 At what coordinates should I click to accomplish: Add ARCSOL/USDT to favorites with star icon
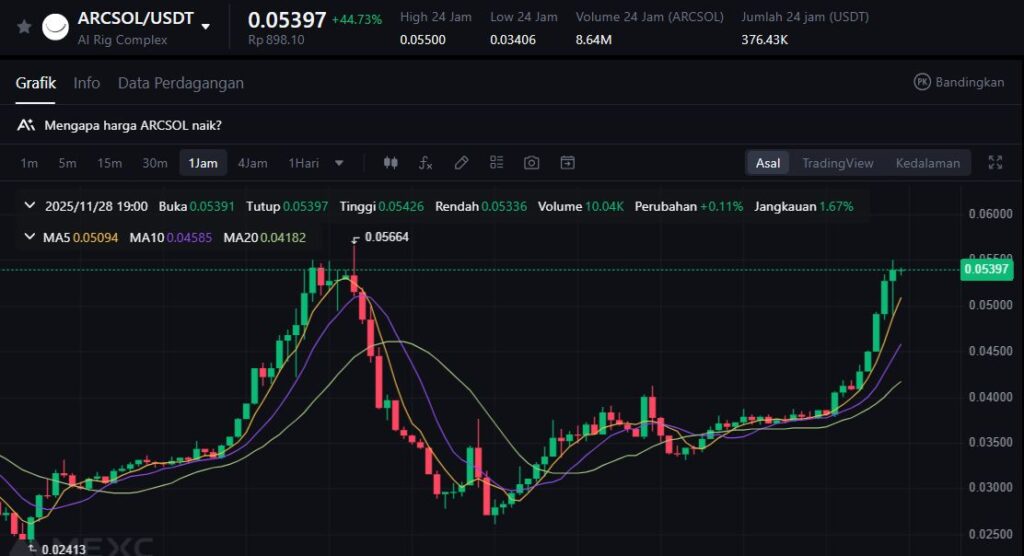[24, 27]
